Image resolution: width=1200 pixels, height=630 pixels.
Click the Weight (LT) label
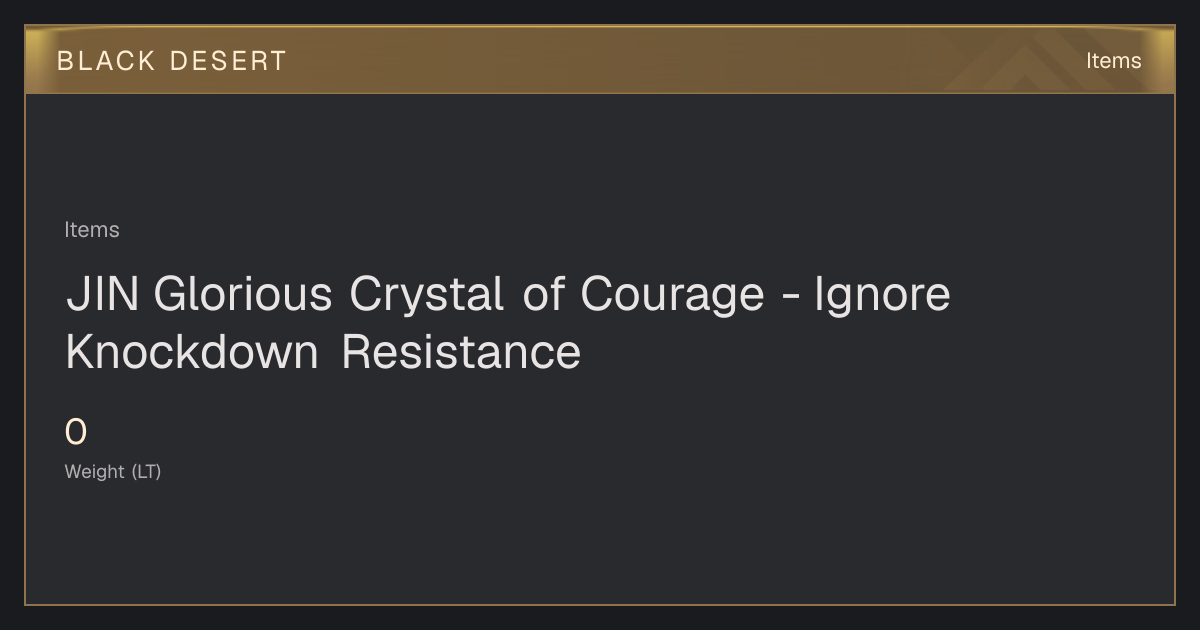click(113, 472)
